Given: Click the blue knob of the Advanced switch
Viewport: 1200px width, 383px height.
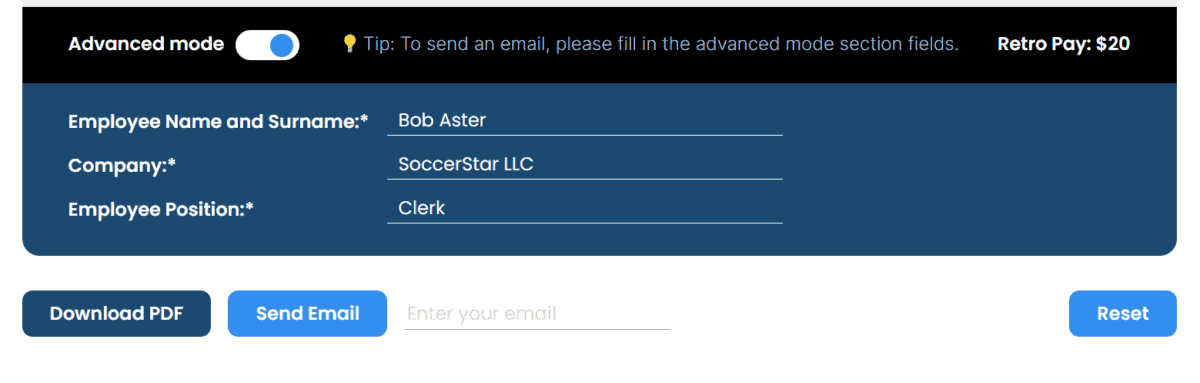Looking at the screenshot, I should point(283,44).
